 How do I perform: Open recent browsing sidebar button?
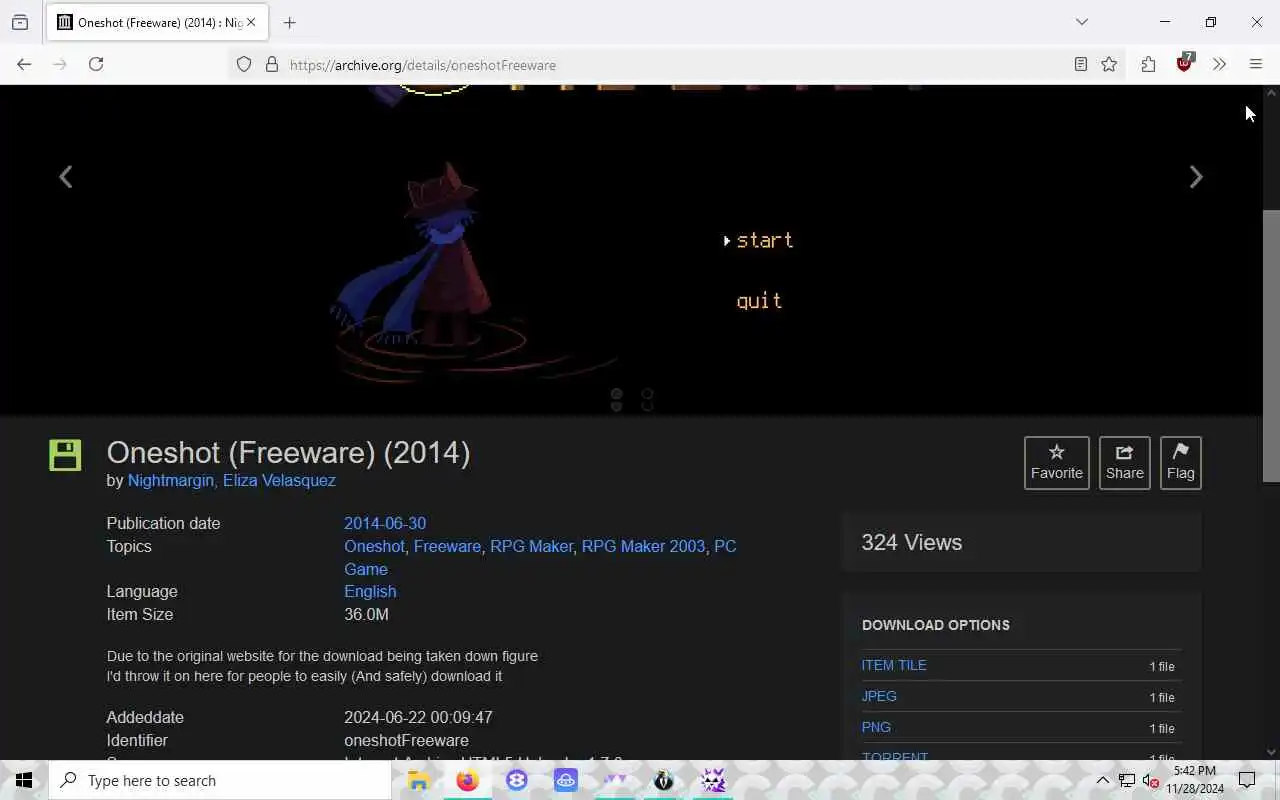coord(20,22)
